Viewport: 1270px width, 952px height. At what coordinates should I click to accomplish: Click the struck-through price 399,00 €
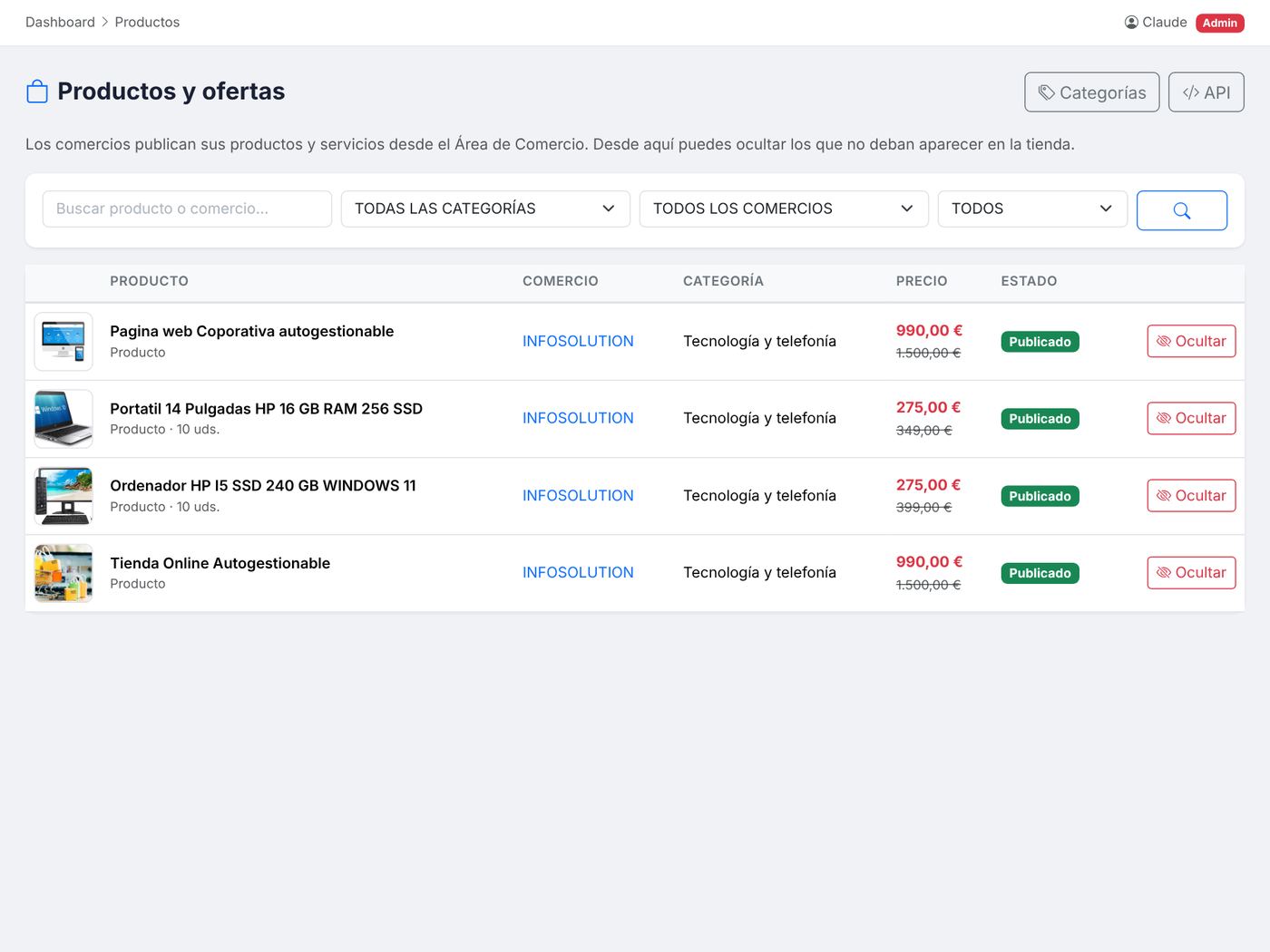click(x=923, y=508)
